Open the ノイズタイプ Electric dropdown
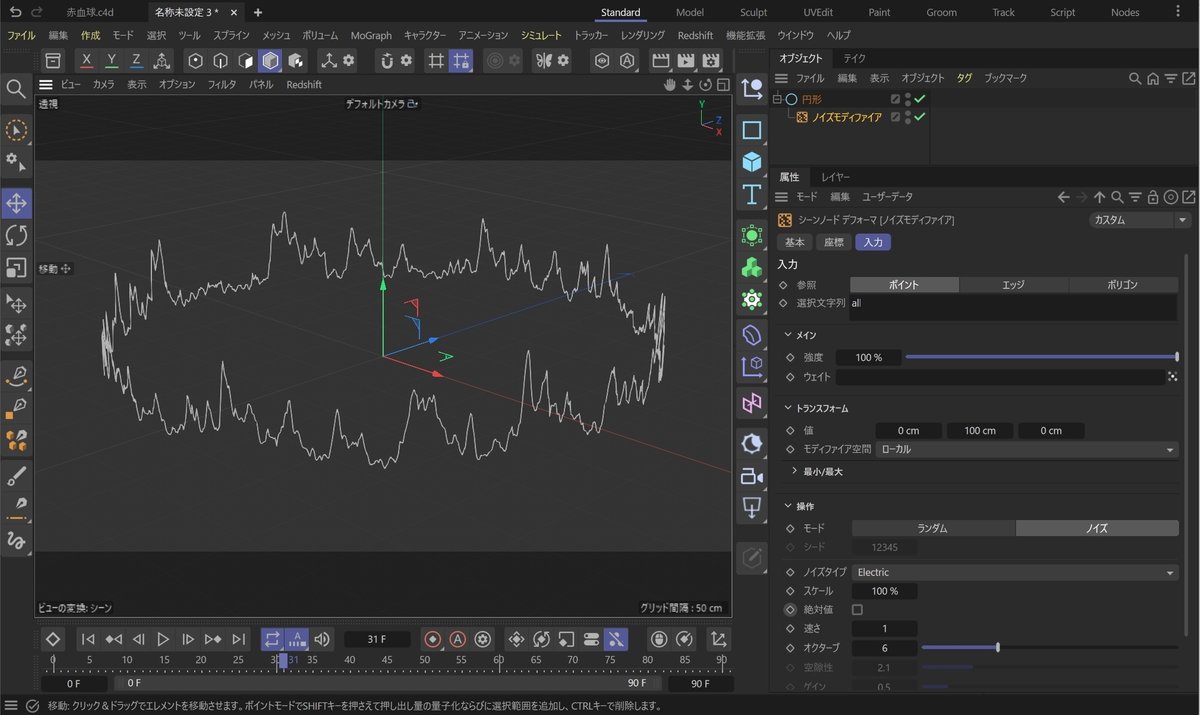 coord(1014,572)
